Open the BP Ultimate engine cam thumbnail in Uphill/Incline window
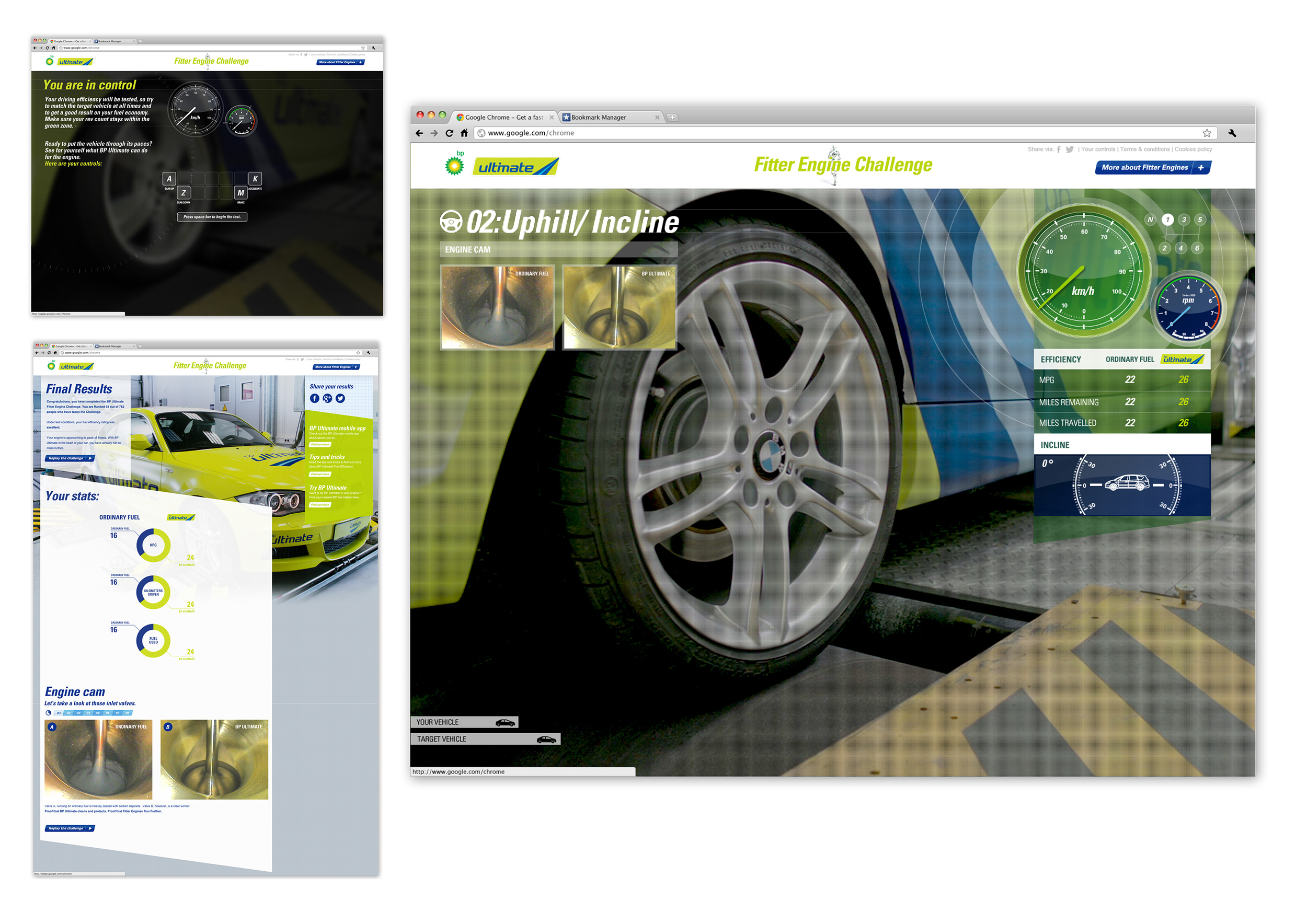Screen dimensions: 1307x924 coord(620,307)
